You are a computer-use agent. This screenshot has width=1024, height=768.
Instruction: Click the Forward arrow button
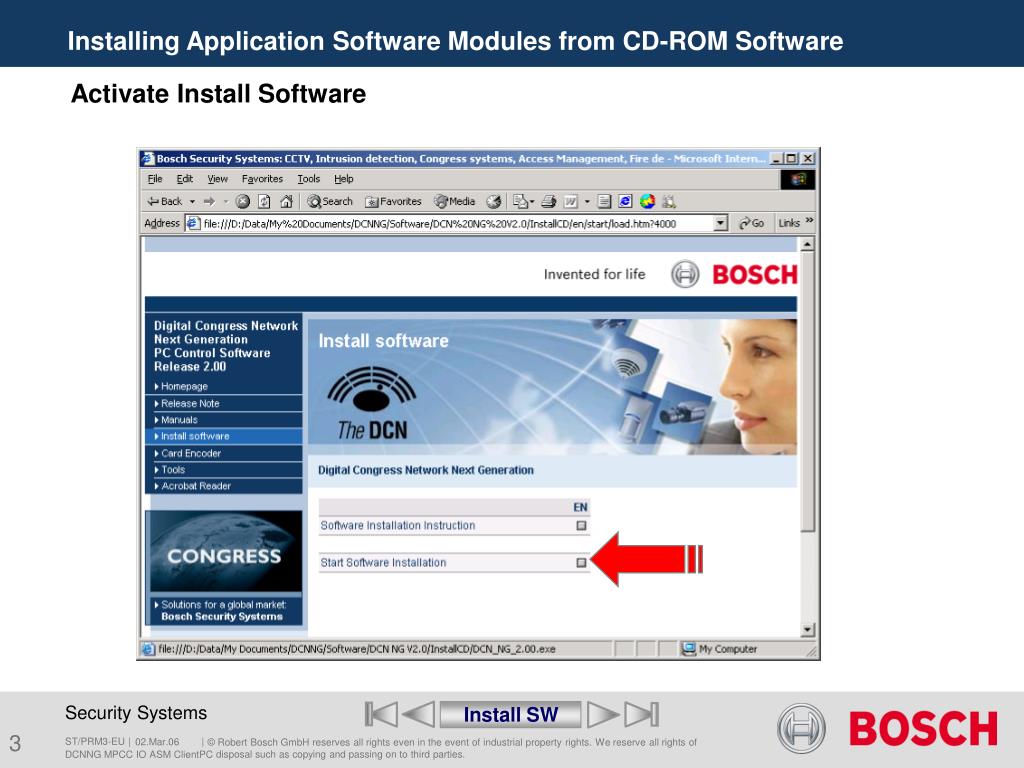click(210, 202)
